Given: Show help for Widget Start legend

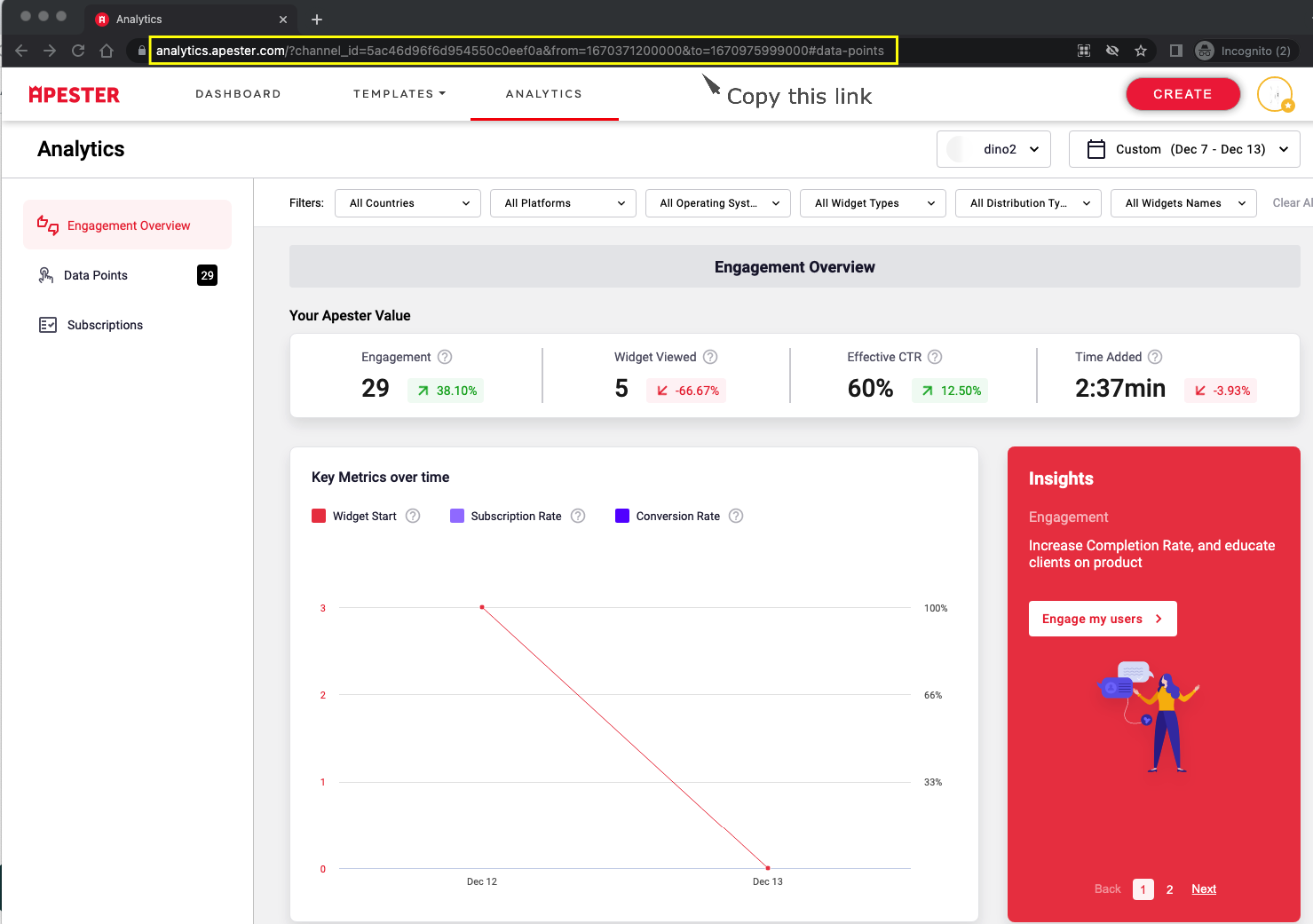Looking at the screenshot, I should (413, 516).
